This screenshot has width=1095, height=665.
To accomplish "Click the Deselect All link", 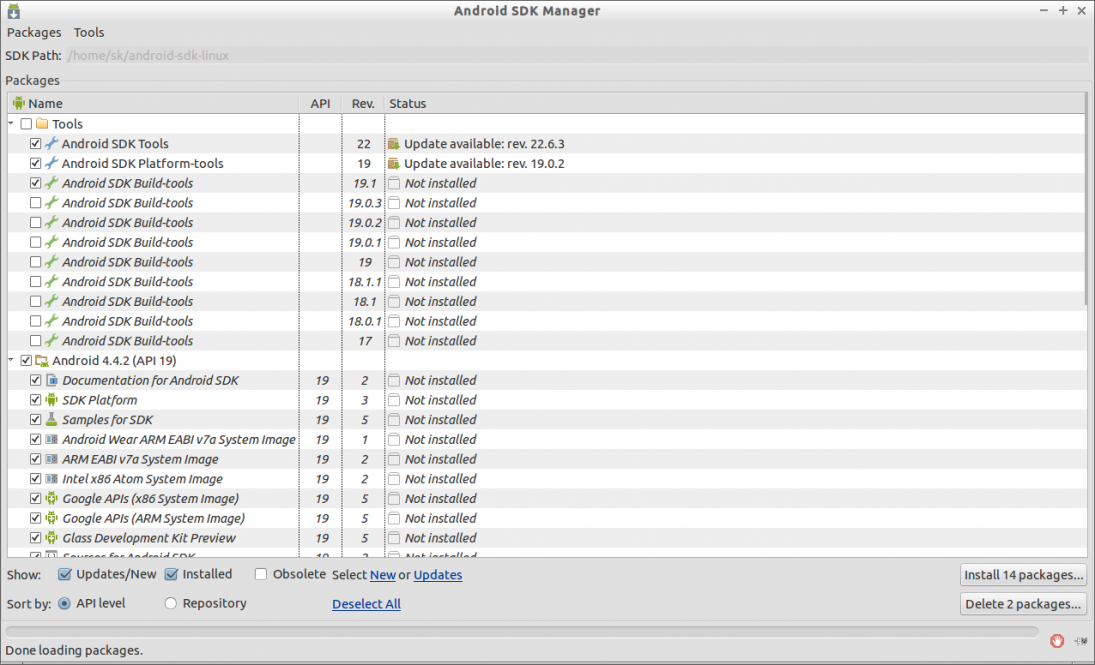I will tap(367, 604).
